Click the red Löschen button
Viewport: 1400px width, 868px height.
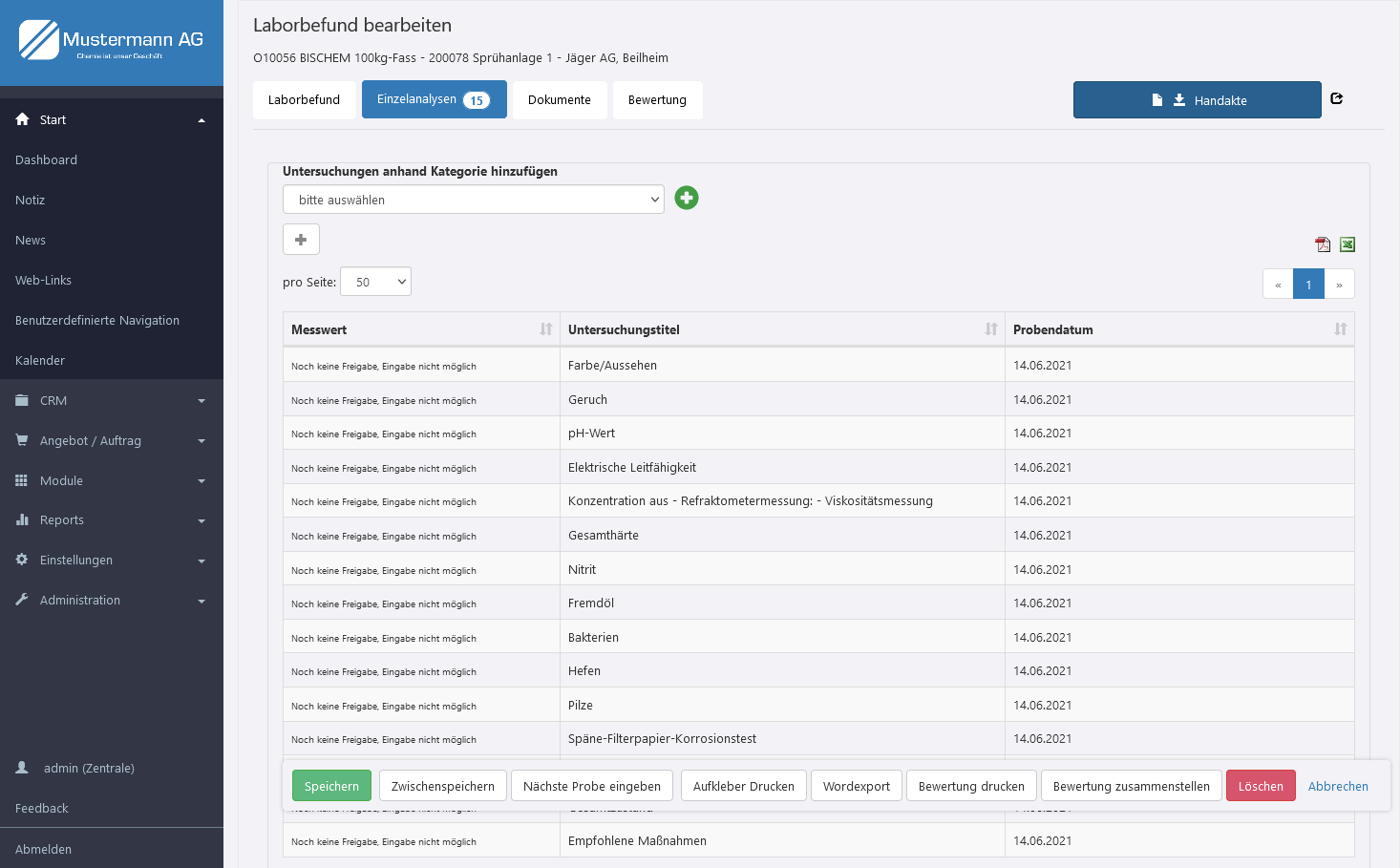pos(1261,786)
